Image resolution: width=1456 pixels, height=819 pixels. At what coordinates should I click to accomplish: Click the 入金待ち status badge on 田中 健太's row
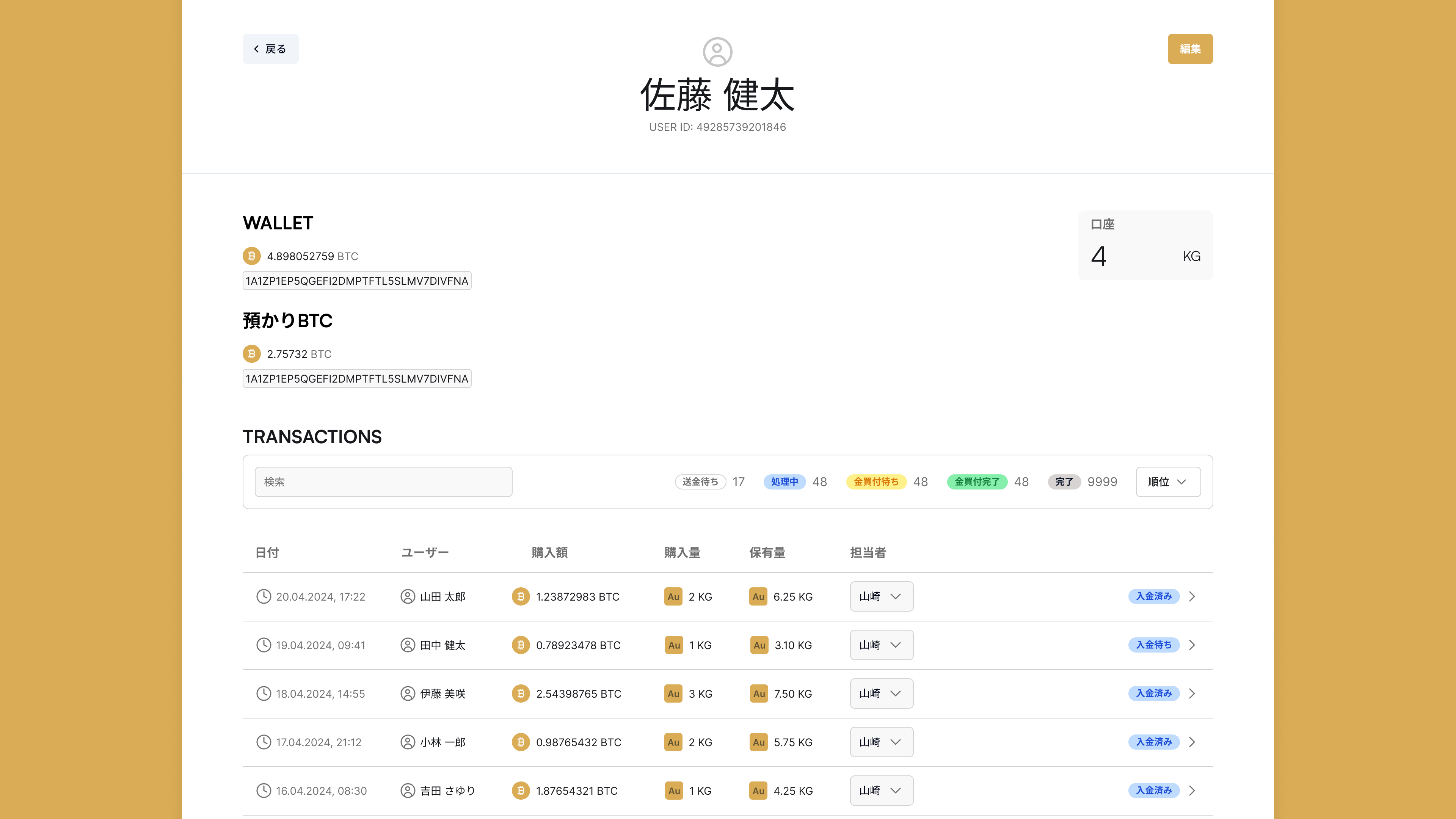coord(1153,645)
